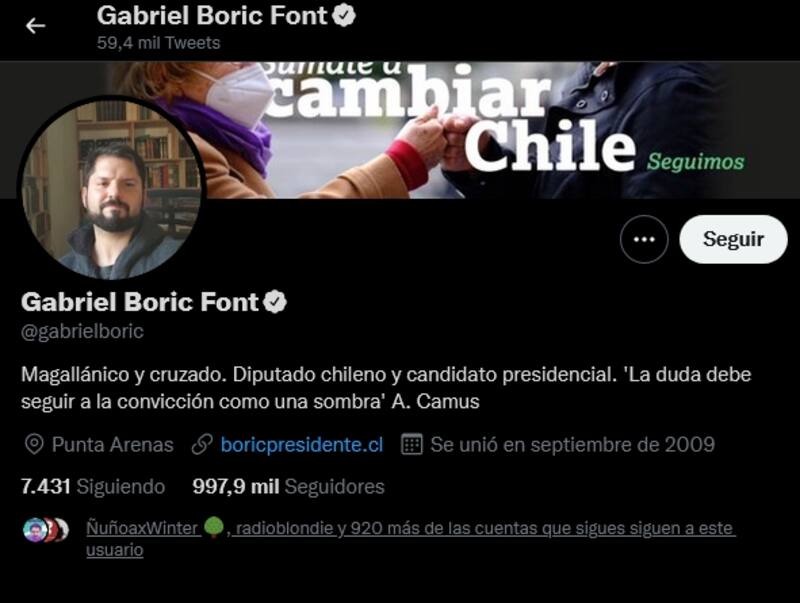800x603 pixels.
Task: Open ÑuñoaxWinter mutual follower link
Action: (142, 528)
